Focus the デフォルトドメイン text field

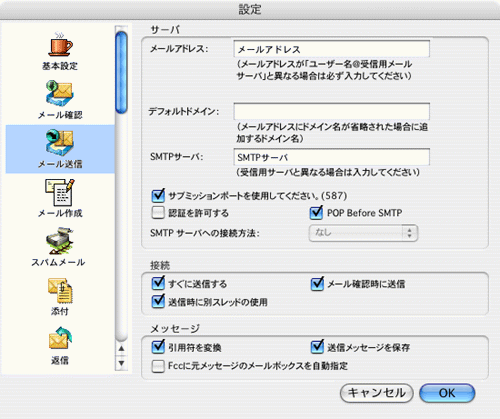332,111
